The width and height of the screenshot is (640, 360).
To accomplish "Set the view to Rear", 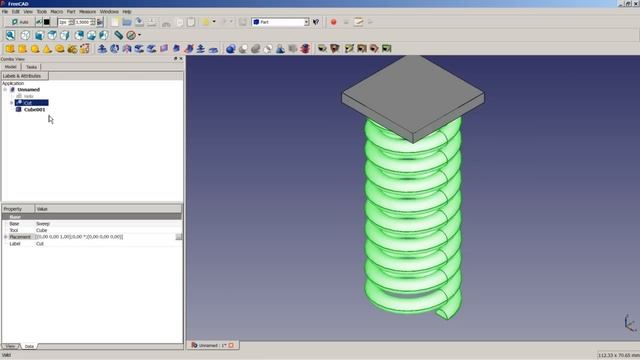I will coord(79,36).
